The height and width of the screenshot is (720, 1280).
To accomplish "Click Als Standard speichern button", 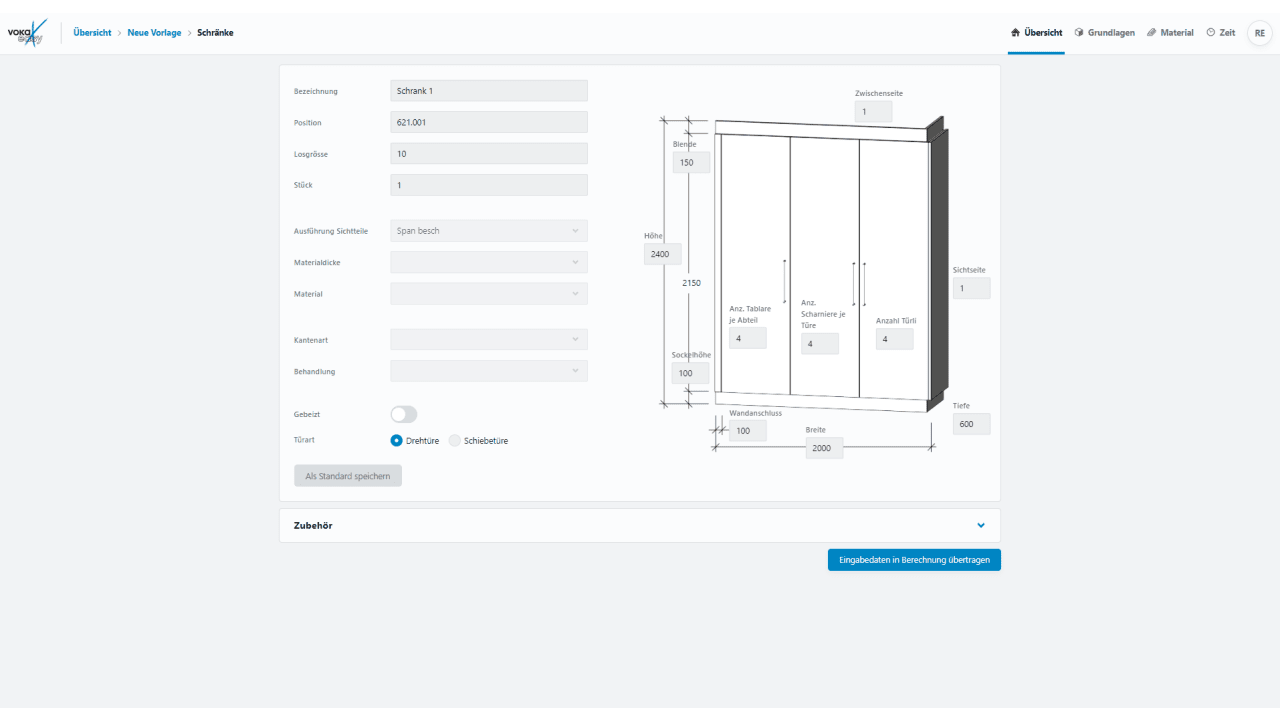I will pos(348,476).
